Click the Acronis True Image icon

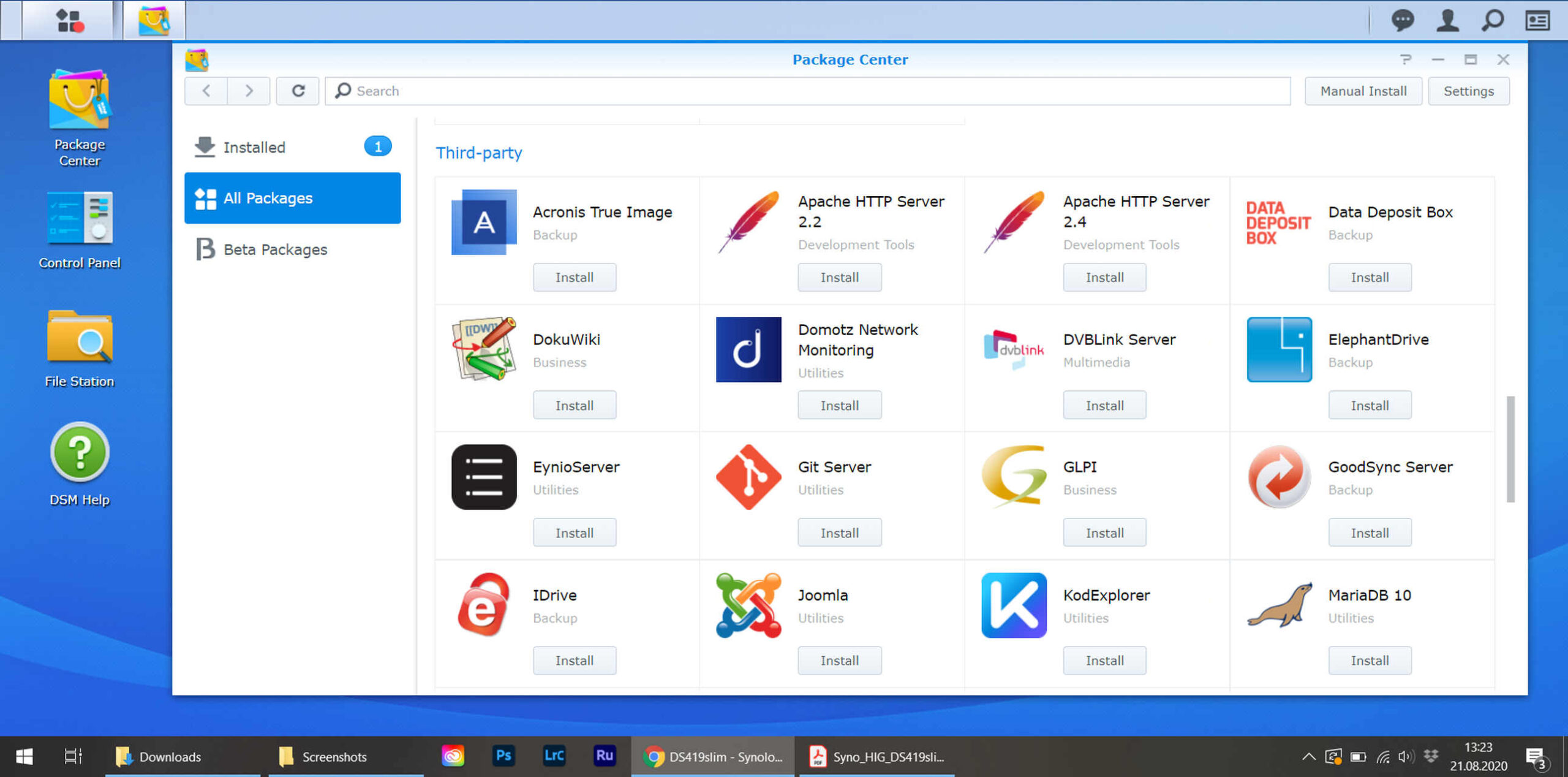tap(484, 222)
